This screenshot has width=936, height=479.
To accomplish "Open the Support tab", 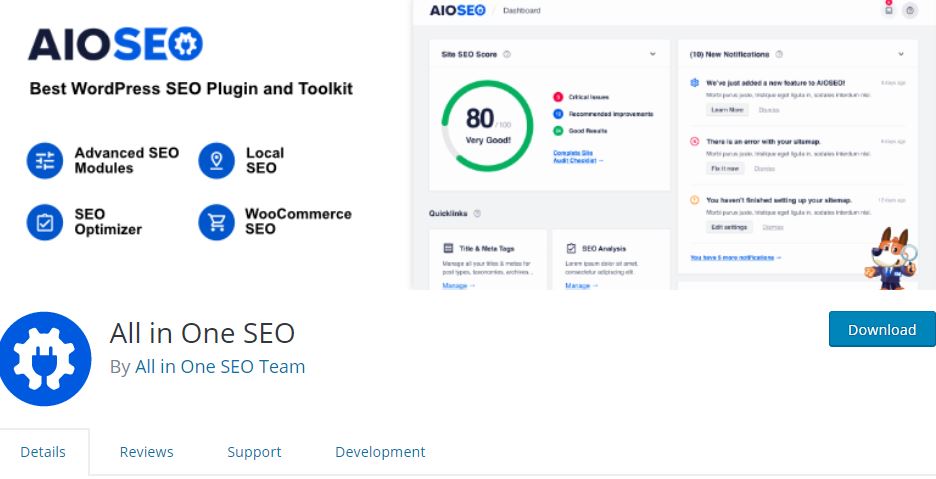I will click(254, 452).
